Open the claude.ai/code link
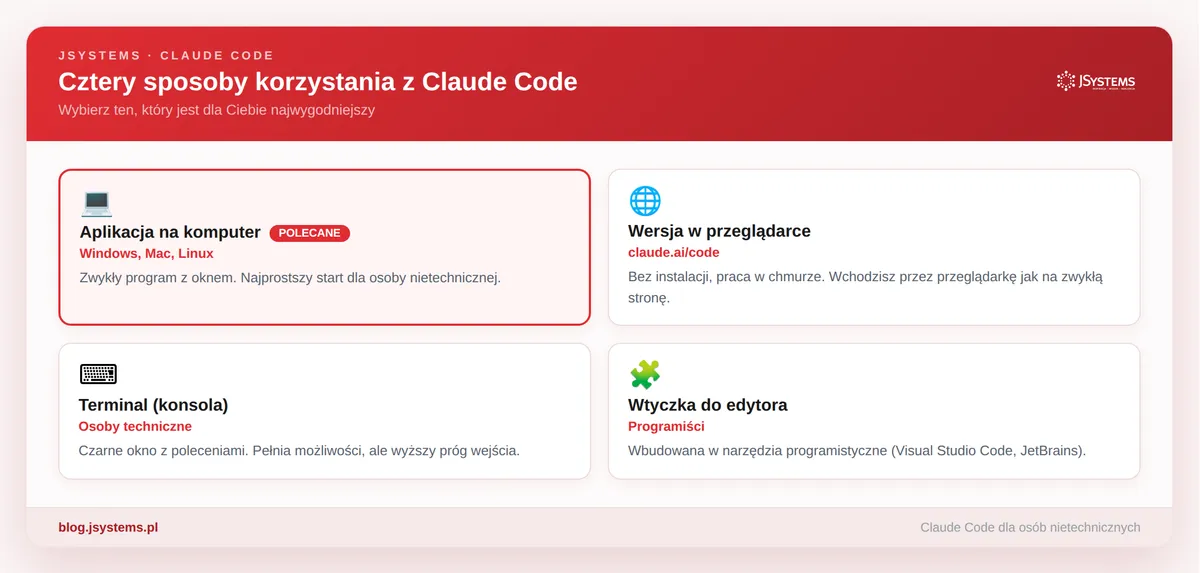This screenshot has width=1200, height=573. tap(674, 252)
